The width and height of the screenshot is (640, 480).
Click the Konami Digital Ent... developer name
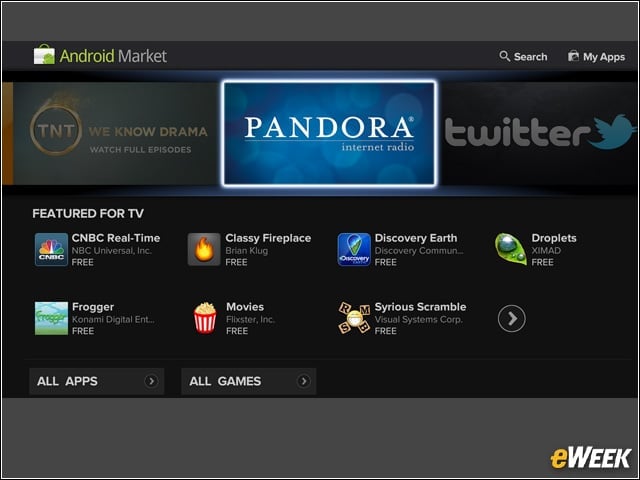click(113, 320)
